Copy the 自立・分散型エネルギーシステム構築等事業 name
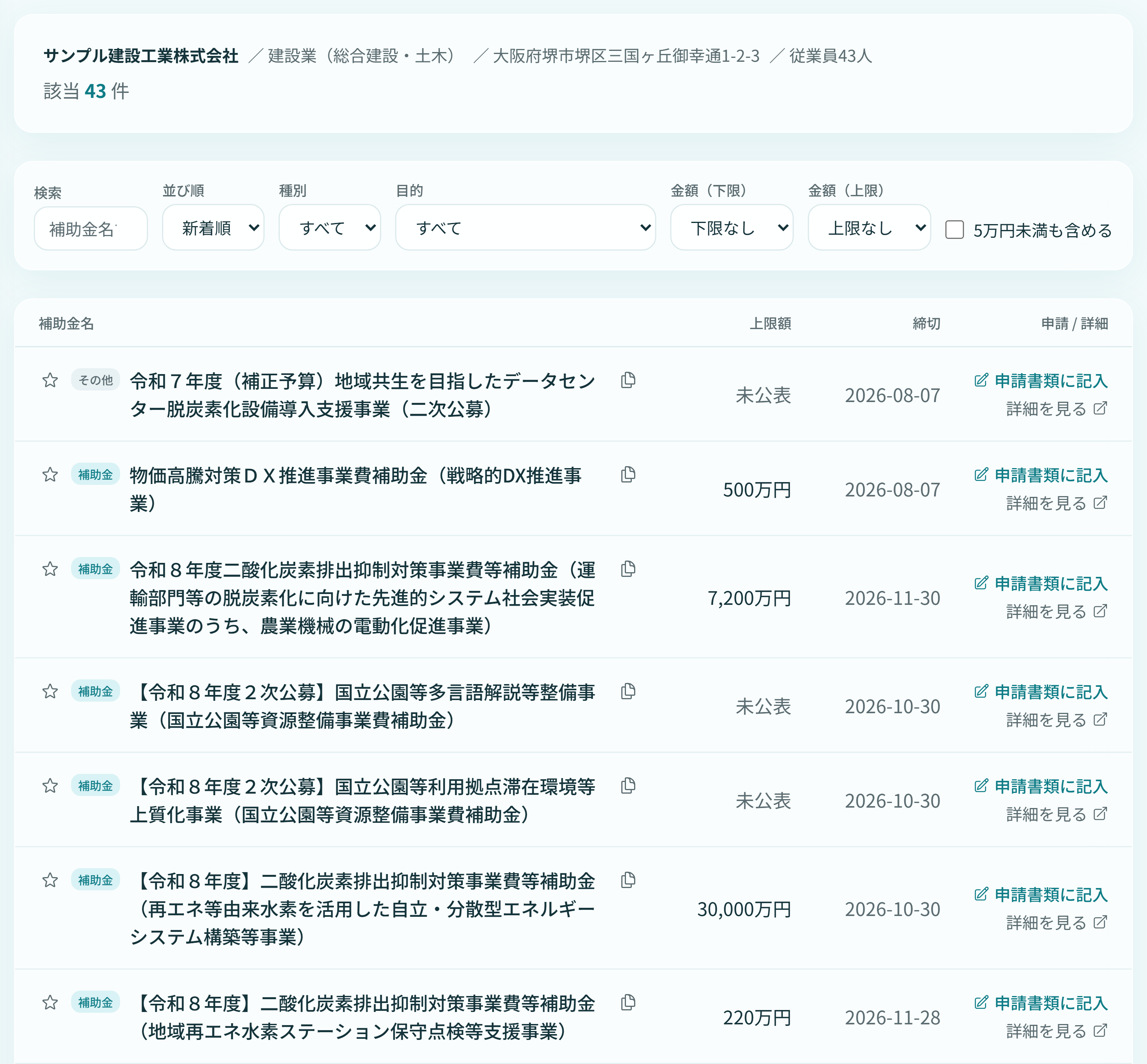 [628, 880]
